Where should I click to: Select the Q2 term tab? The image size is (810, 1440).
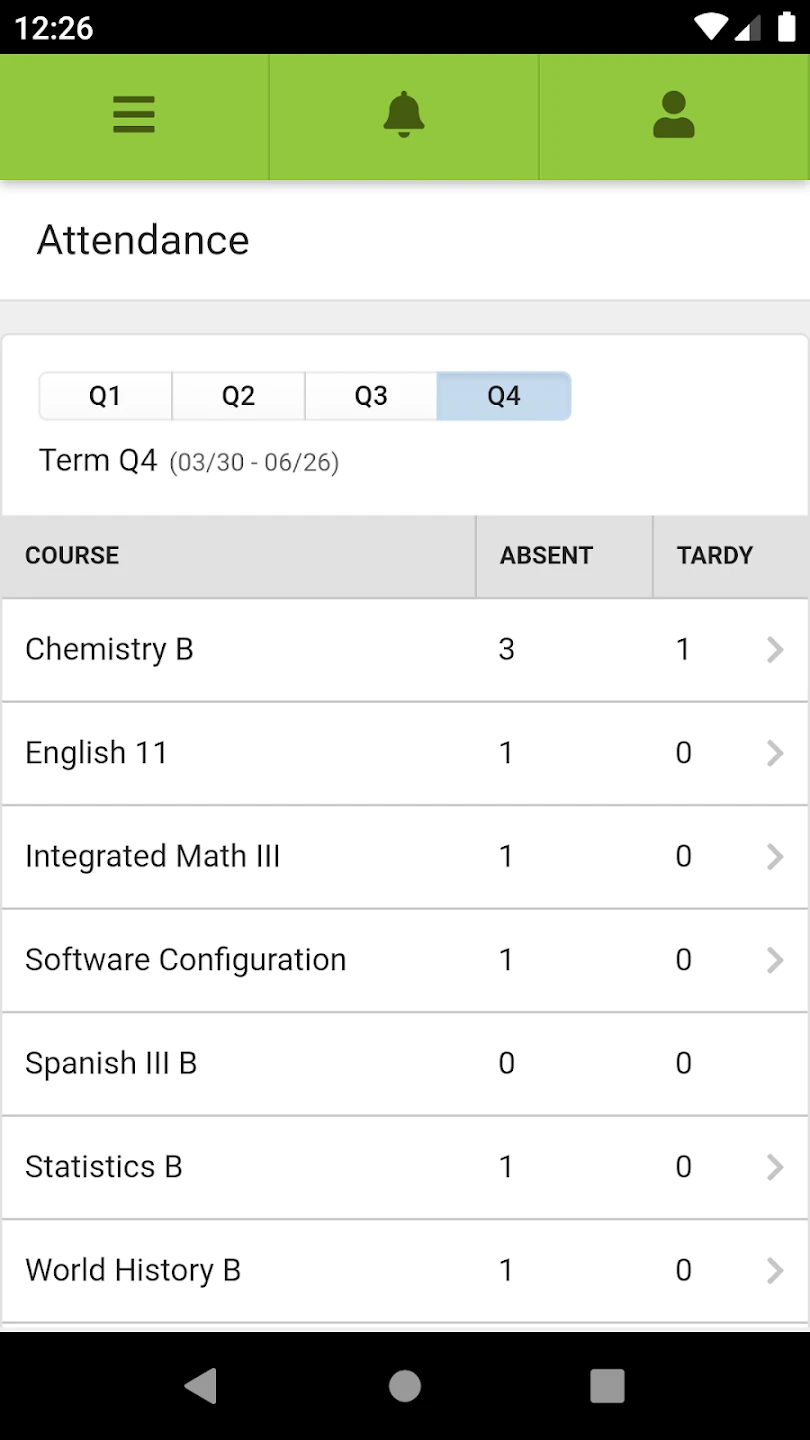coord(238,396)
